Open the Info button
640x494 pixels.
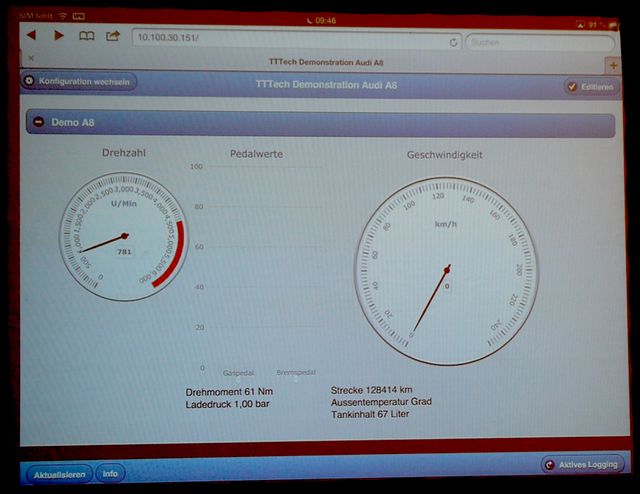pos(110,474)
